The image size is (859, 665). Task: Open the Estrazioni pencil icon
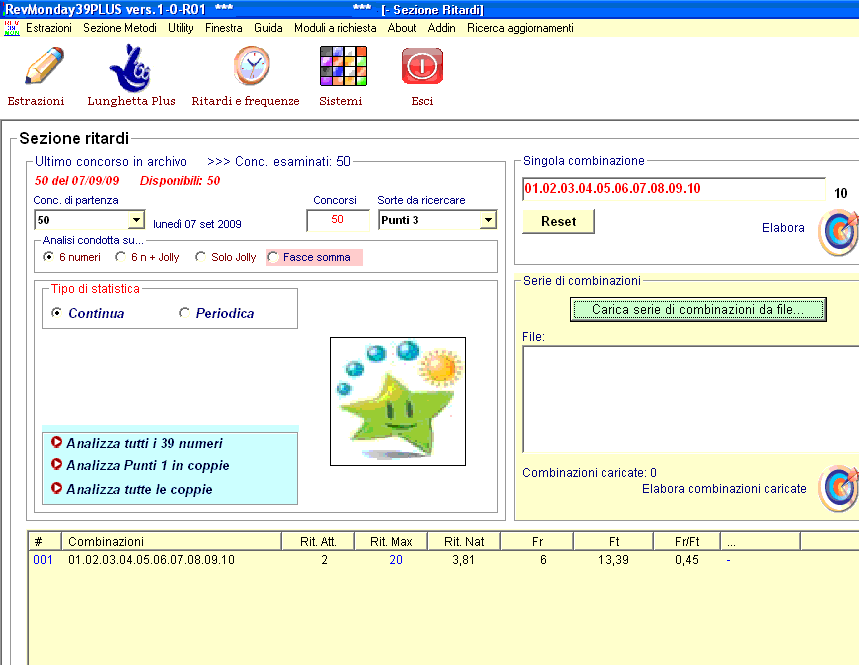click(44, 66)
